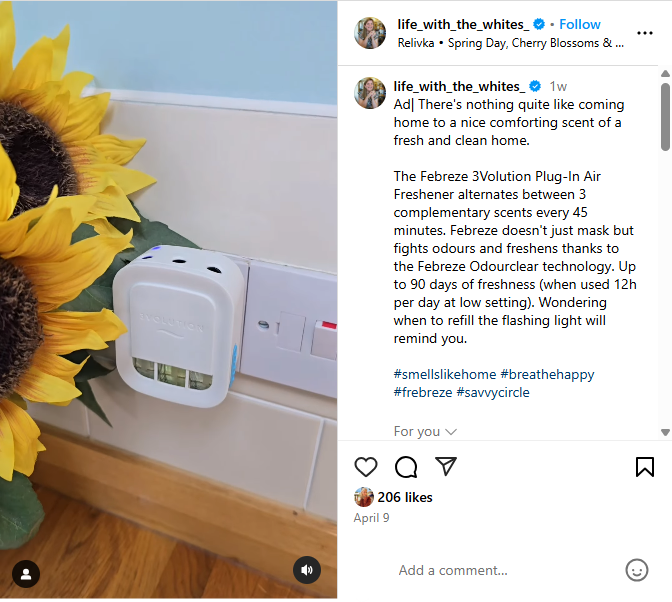Expand the For you comments sorting dropdown
672x602 pixels.
point(425,431)
